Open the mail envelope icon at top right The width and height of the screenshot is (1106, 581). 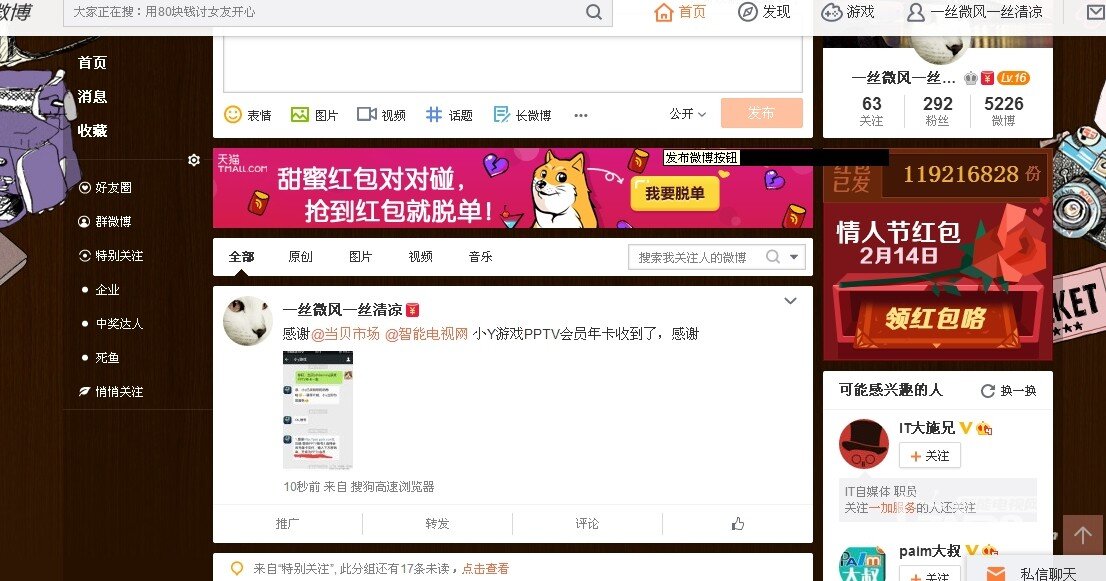(x=1096, y=12)
